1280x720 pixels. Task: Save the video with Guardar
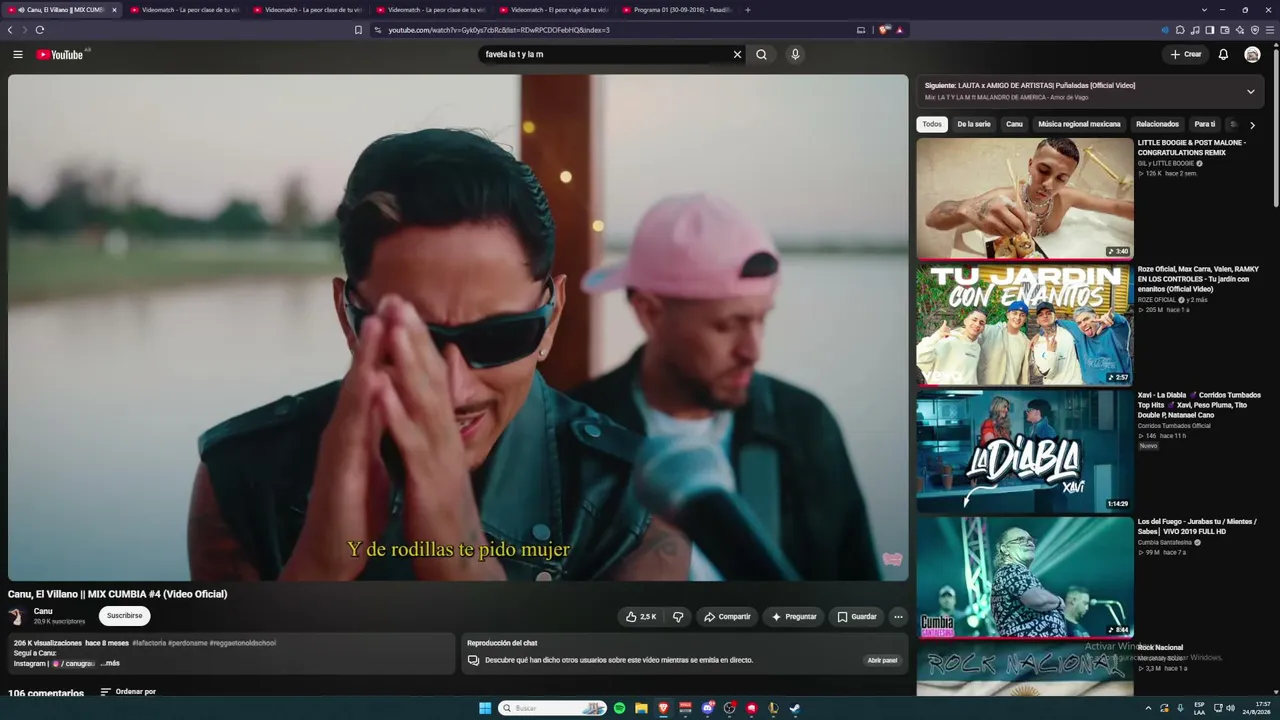coord(857,617)
